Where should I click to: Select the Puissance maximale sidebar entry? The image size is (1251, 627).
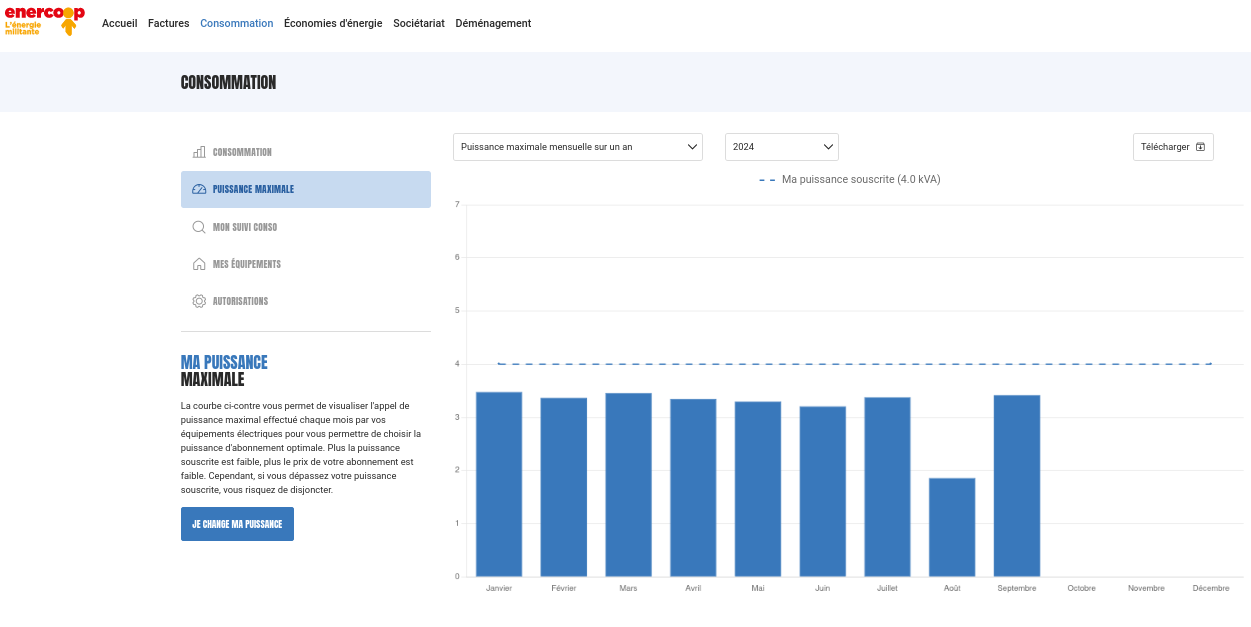[x=306, y=189]
